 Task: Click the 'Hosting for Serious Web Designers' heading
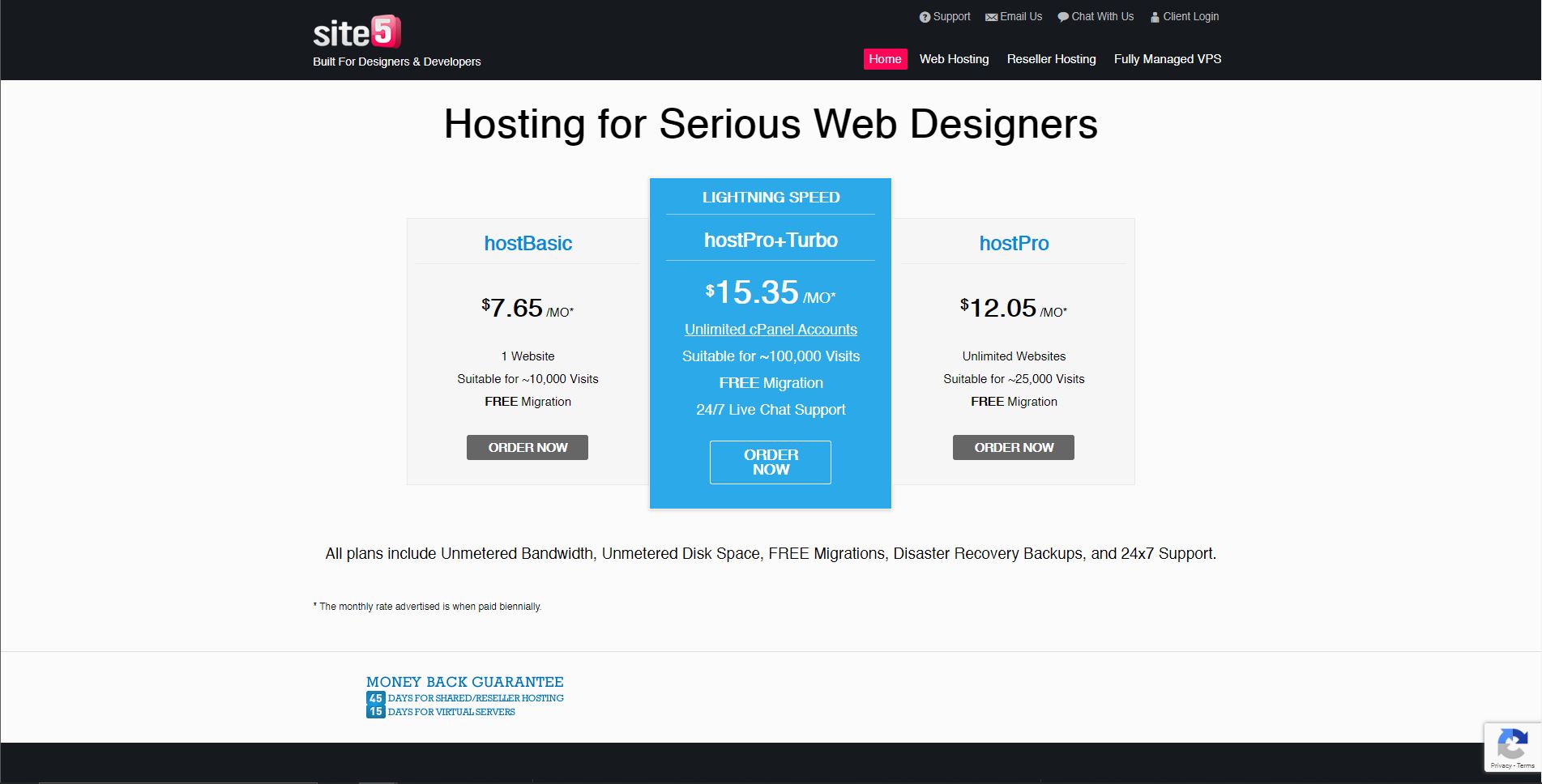pyautogui.click(x=771, y=124)
